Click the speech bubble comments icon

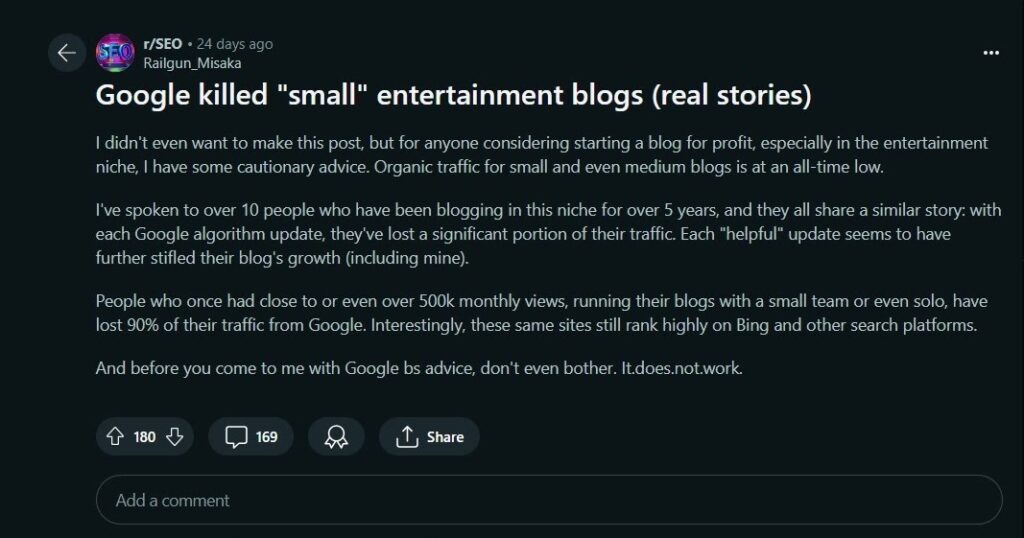pyautogui.click(x=236, y=436)
